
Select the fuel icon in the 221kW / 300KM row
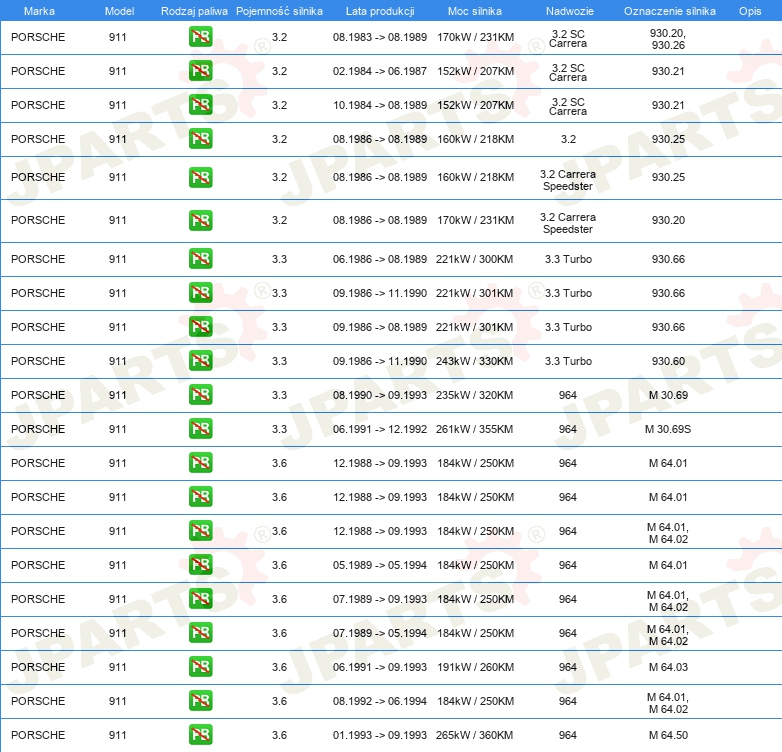[x=200, y=259]
